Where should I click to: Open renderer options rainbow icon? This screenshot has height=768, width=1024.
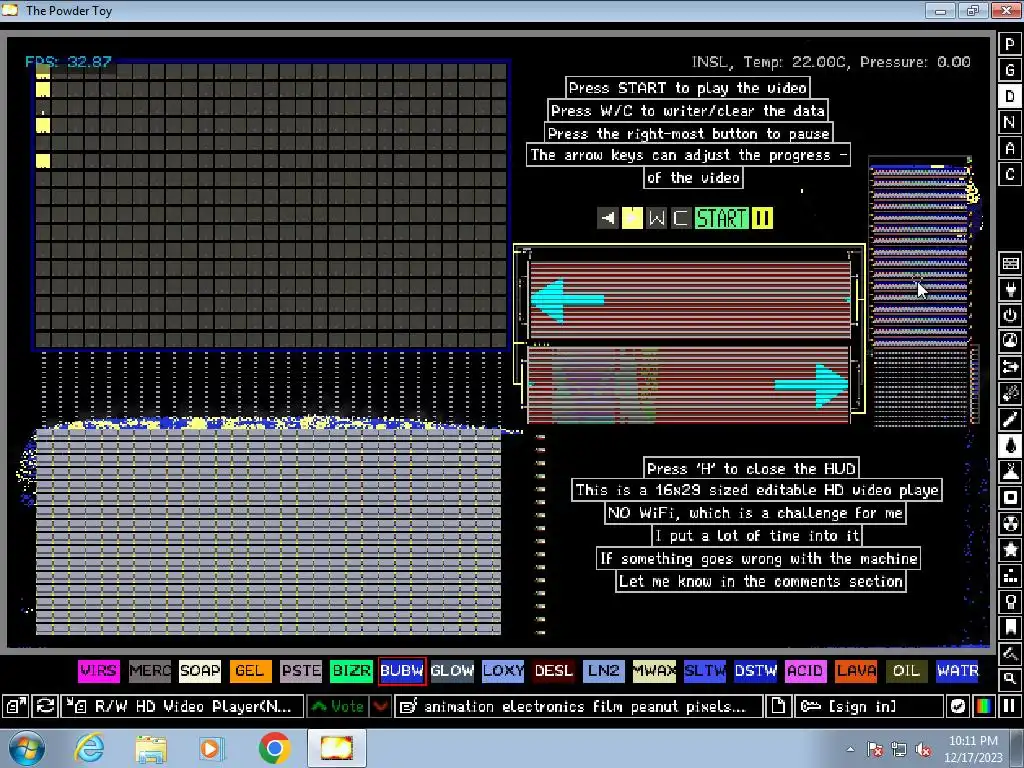click(x=984, y=706)
